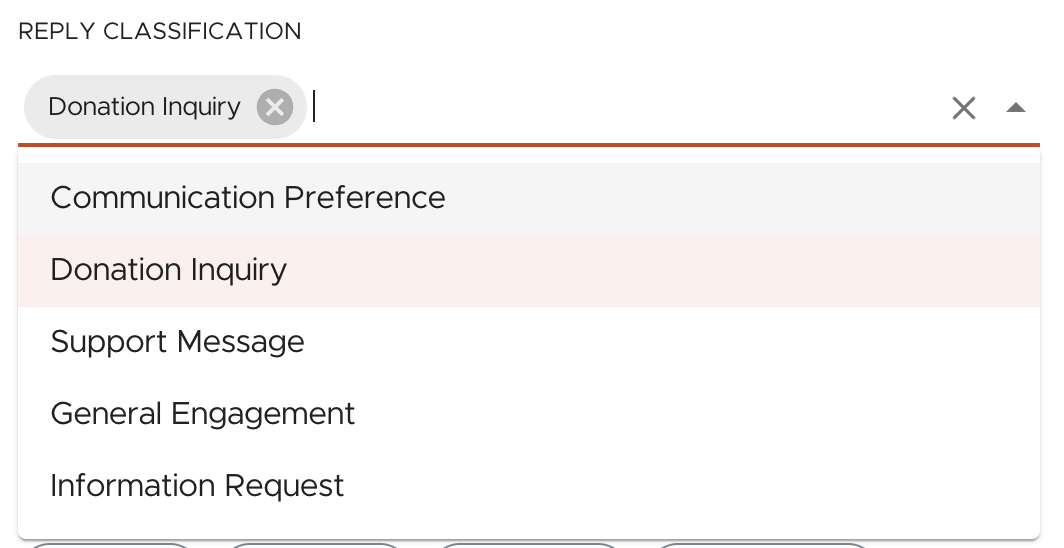
Task: Add Support Message as a classification
Action: [177, 342]
